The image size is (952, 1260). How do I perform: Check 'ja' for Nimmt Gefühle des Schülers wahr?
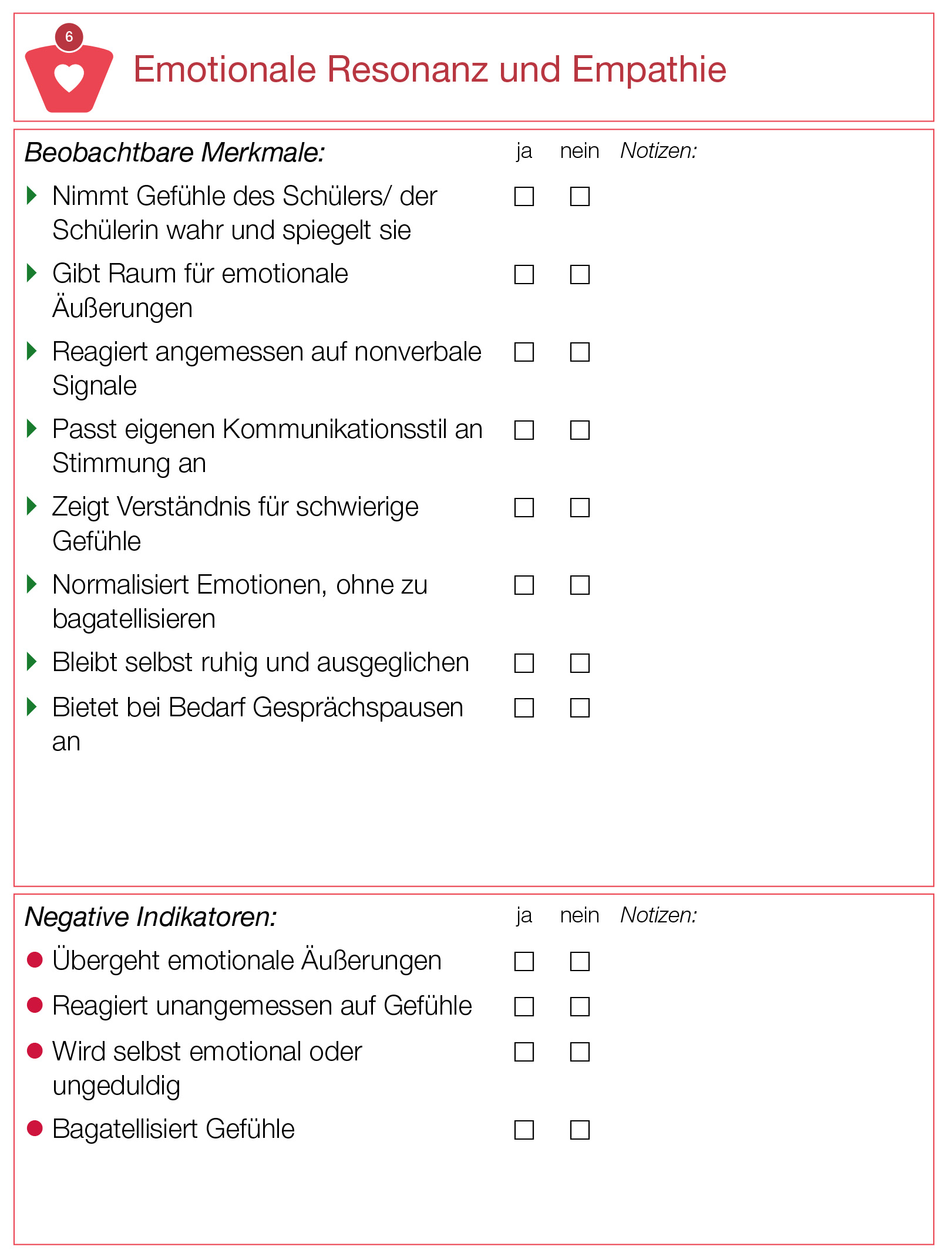[524, 196]
